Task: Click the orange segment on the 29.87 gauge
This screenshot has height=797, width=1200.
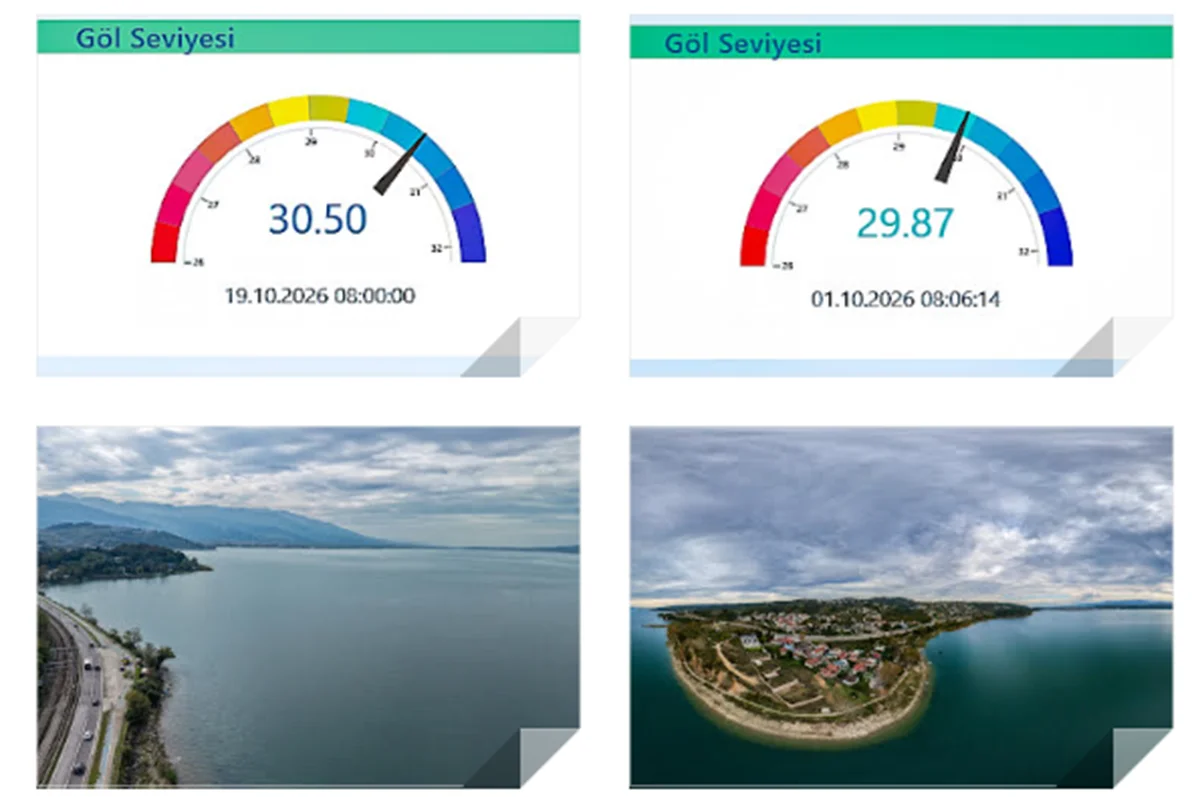Action: tap(841, 126)
